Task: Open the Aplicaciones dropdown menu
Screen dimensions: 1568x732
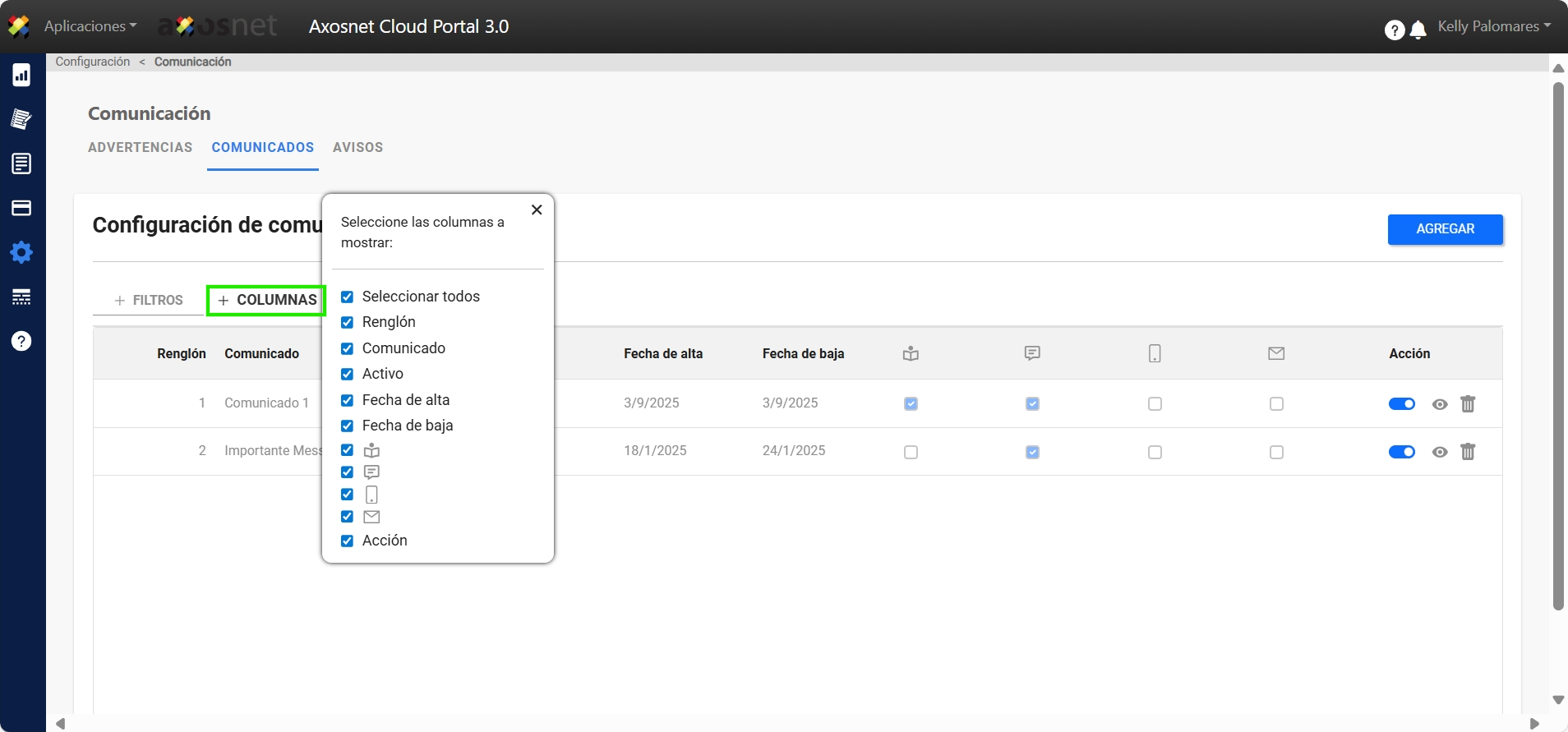Action: (90, 26)
